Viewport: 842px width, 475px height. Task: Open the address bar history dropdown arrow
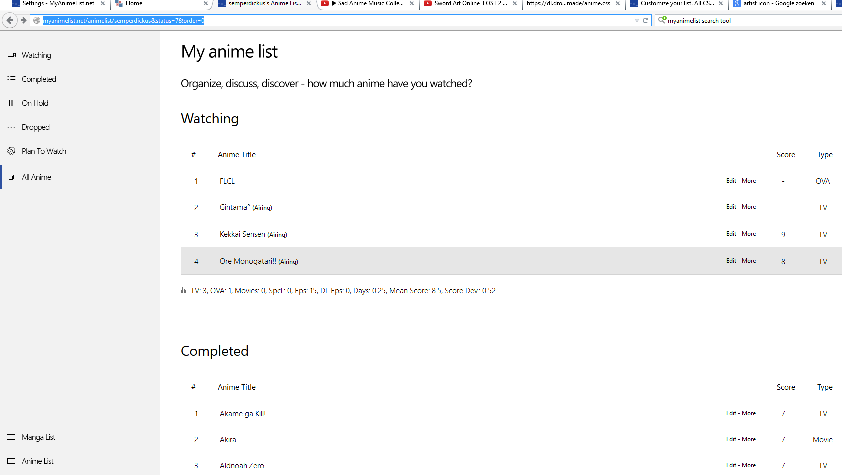click(x=637, y=20)
